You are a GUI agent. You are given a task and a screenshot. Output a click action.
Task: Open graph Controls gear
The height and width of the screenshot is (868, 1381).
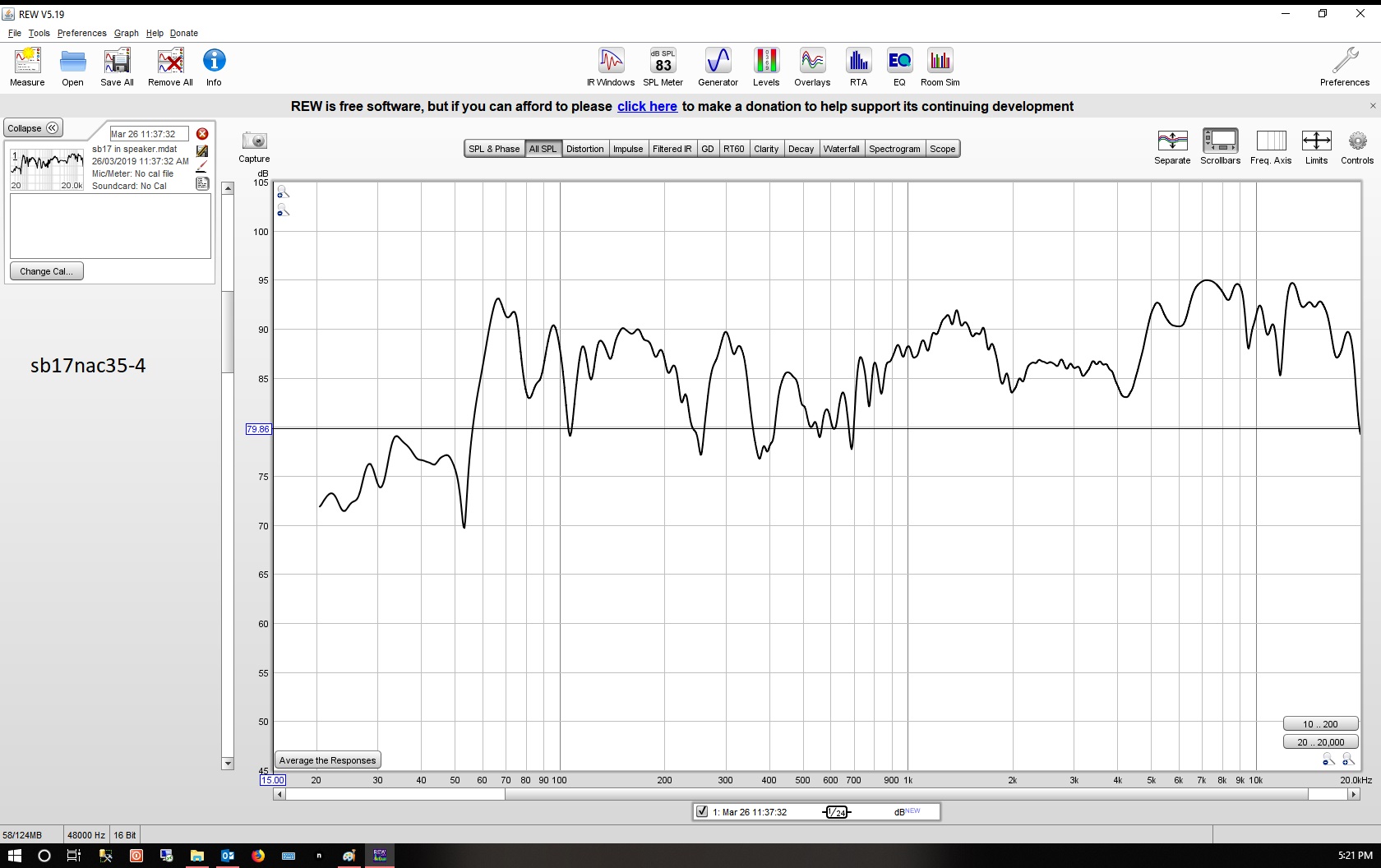coord(1357,141)
